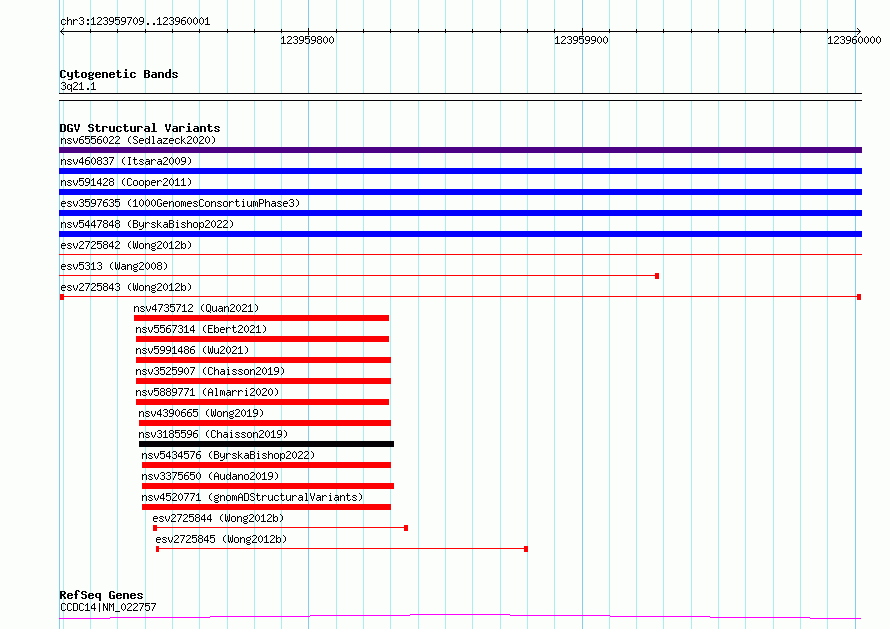The image size is (890, 629).
Task: Open nsv5447848 (ByrskaBishop2022) label
Action: click(147, 224)
